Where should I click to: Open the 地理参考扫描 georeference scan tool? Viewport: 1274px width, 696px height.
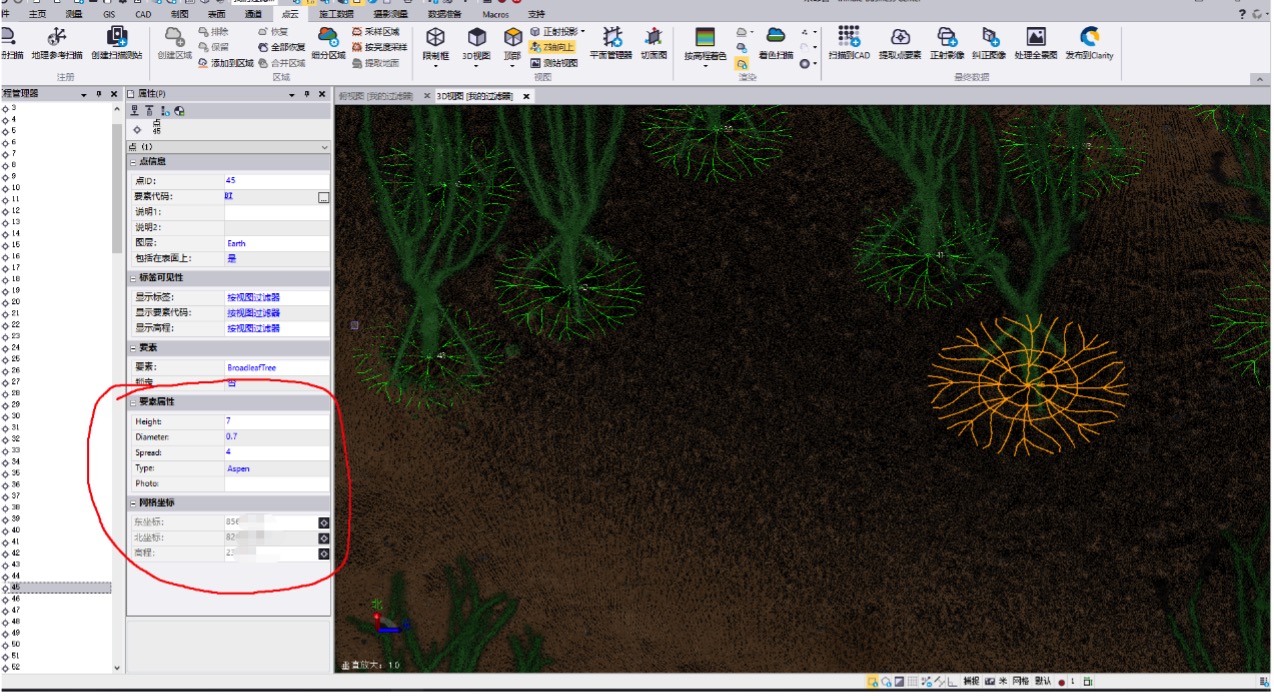coord(56,43)
